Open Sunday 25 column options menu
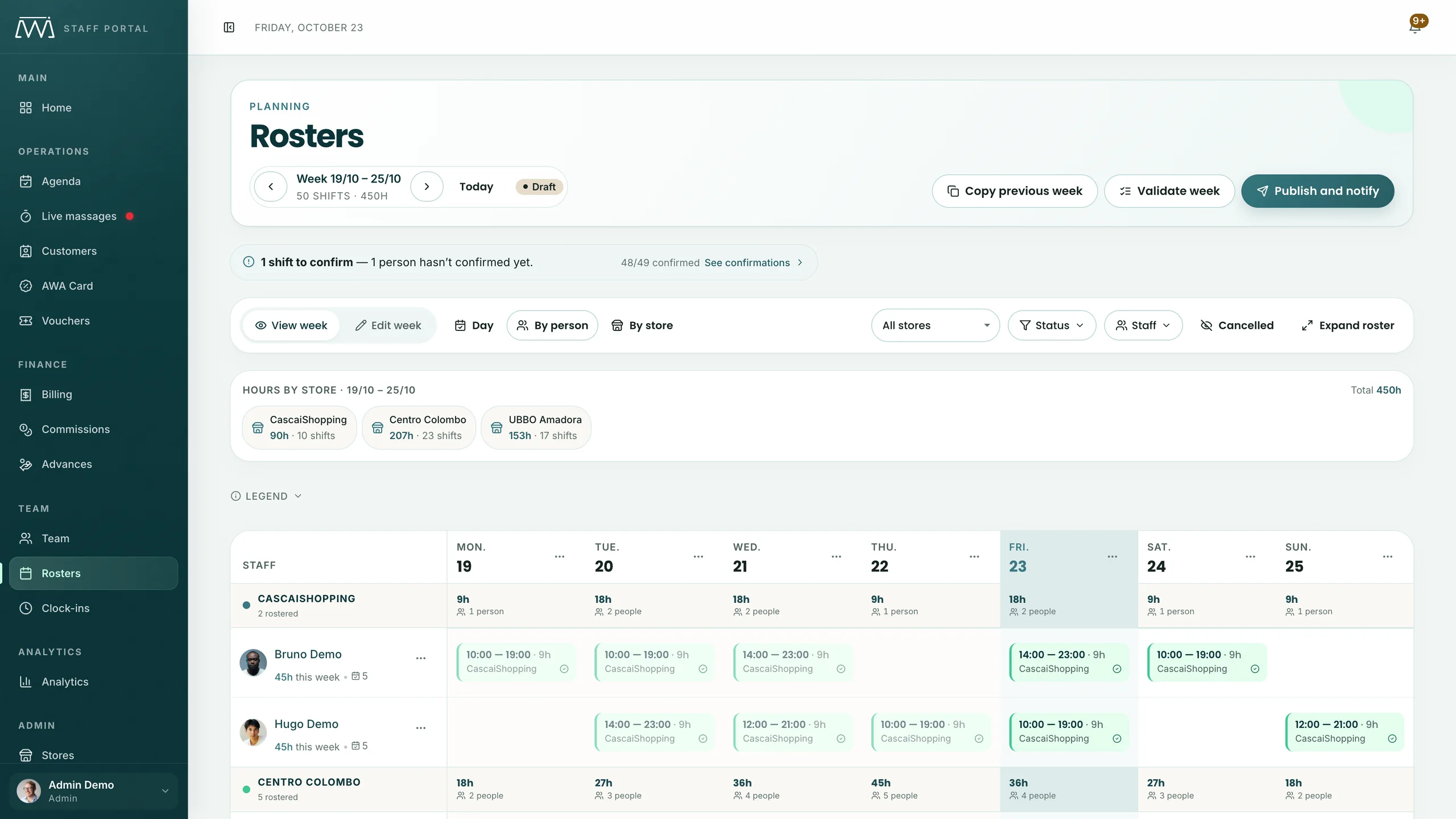 (x=1388, y=557)
